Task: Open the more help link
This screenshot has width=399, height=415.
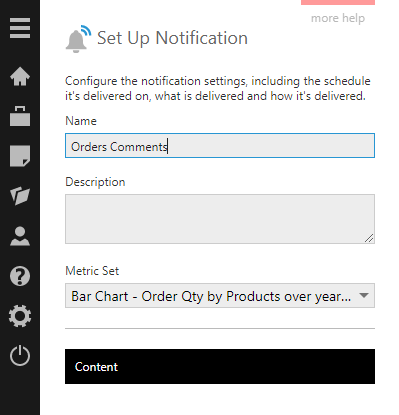Action: tap(338, 18)
